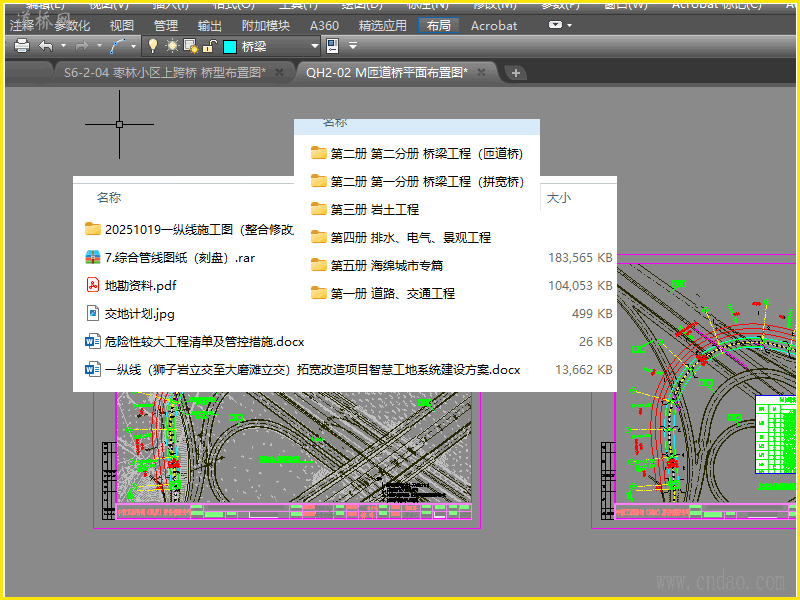Open the undo history dropdown arrow

64,46
